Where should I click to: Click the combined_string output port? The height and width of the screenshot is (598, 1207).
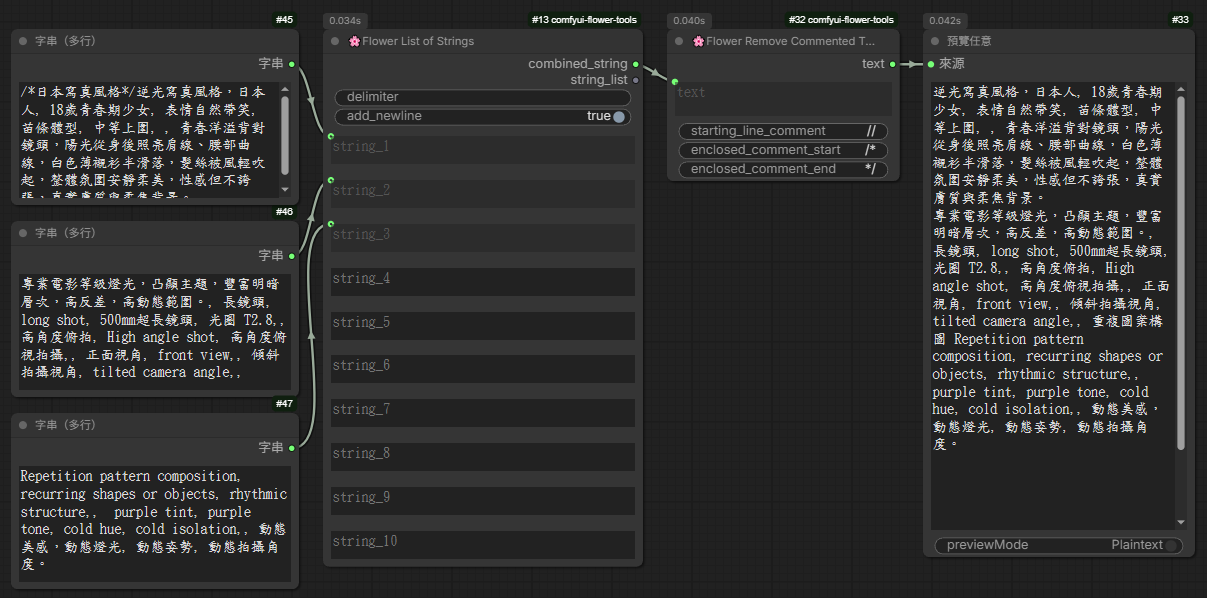[635, 64]
